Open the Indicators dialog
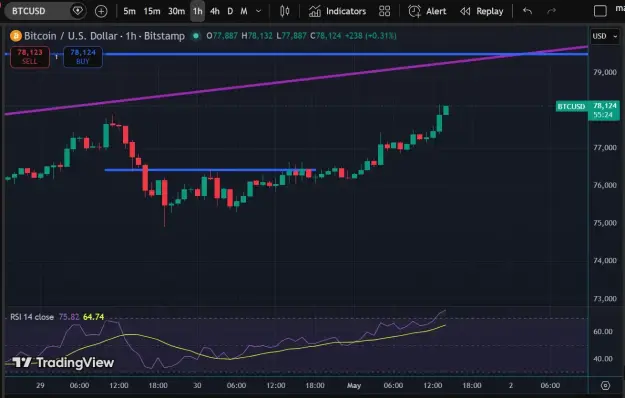Viewport: 625px width, 398px height. click(x=337, y=11)
